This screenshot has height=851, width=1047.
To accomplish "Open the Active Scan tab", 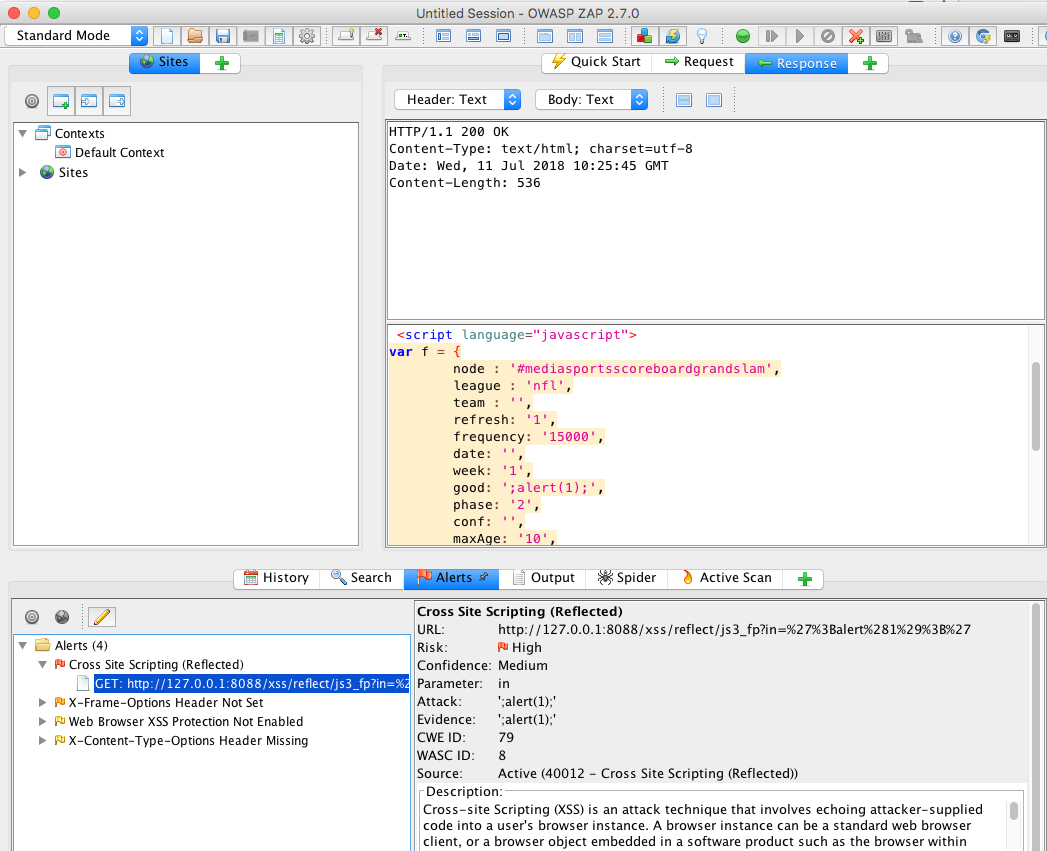I will tap(726, 578).
